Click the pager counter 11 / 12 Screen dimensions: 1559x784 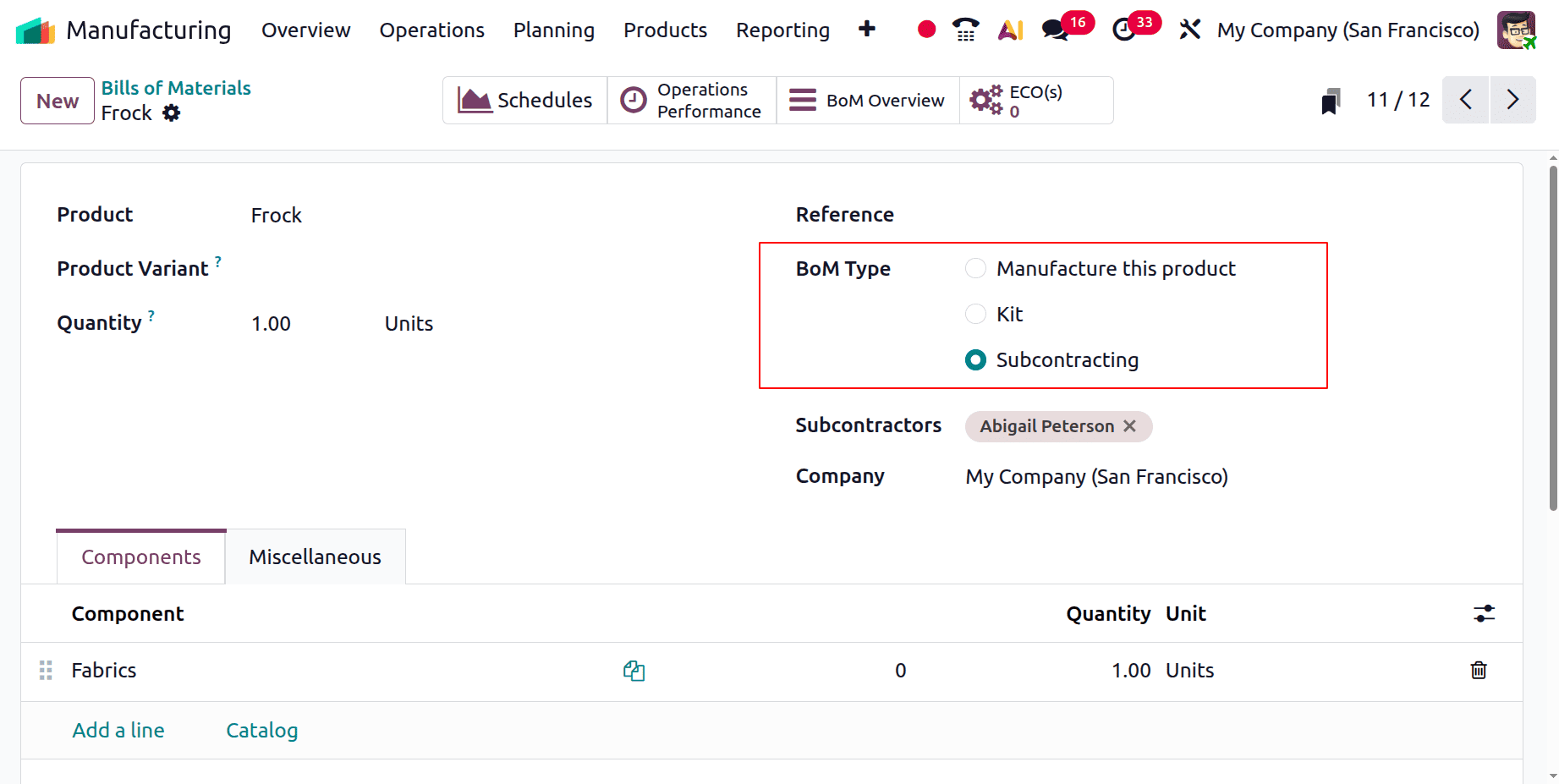(x=1397, y=100)
